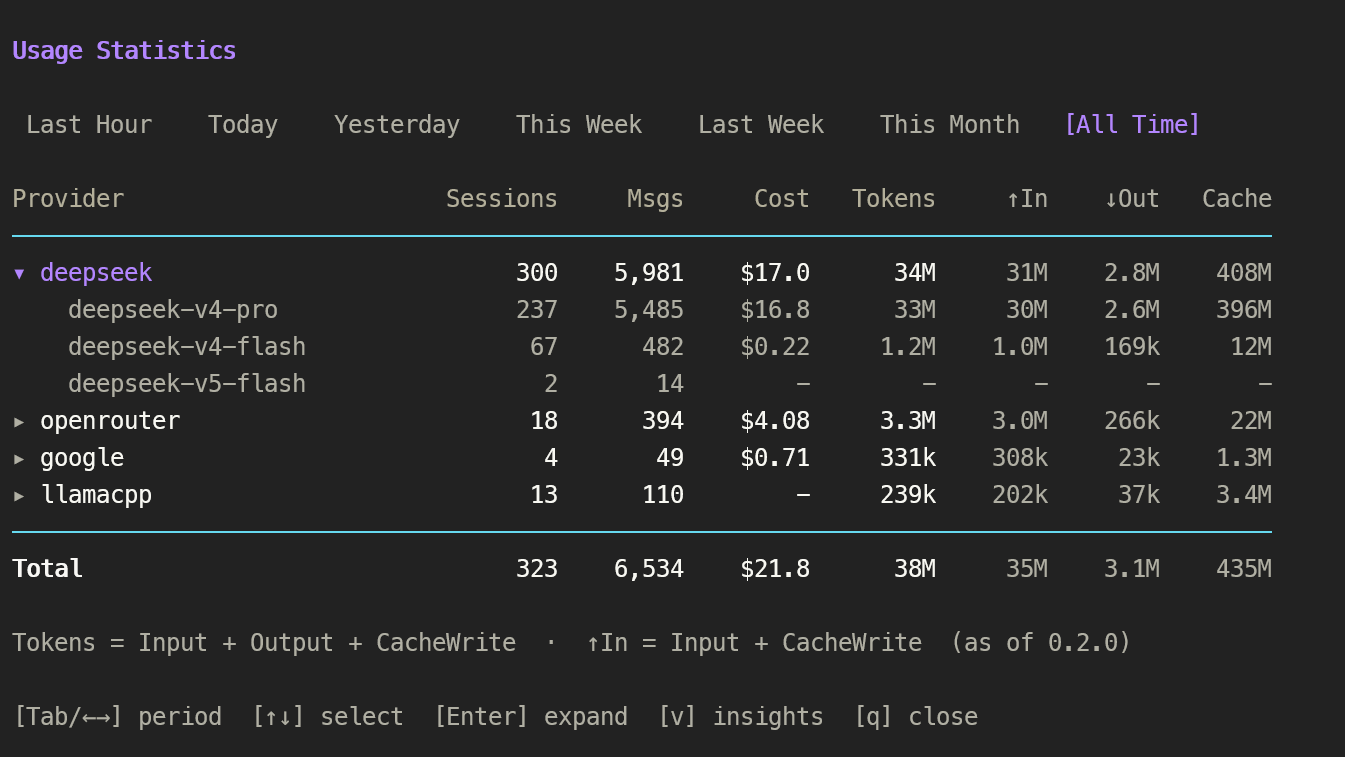
Task: Click total message count 6,534
Action: point(649,569)
